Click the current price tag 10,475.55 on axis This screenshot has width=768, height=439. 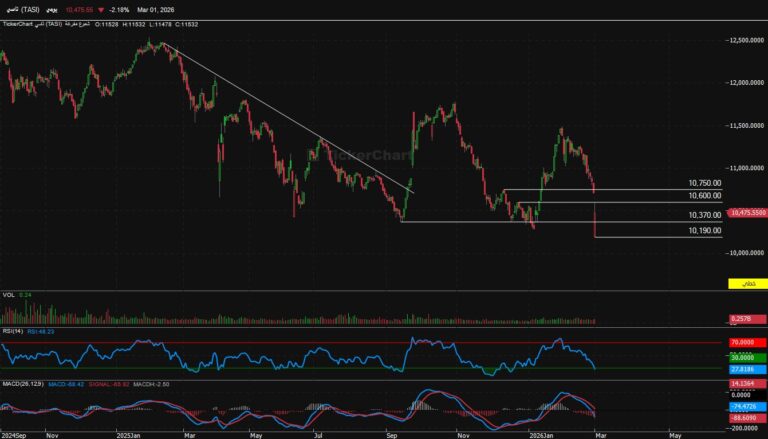pos(746,213)
